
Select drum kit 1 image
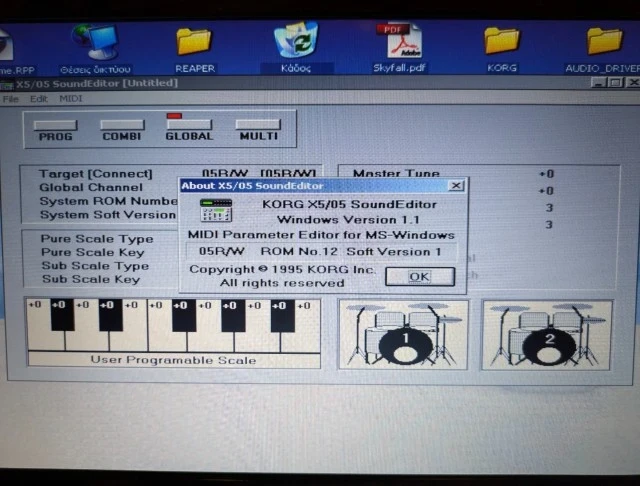[403, 335]
